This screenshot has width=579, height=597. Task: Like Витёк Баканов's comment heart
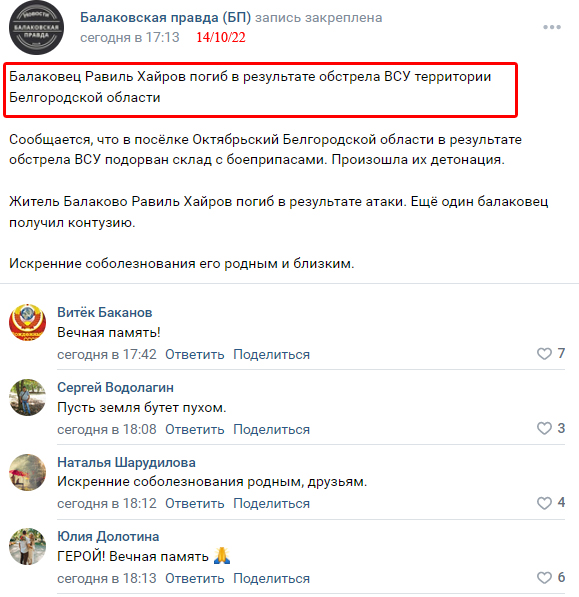pyautogui.click(x=544, y=354)
